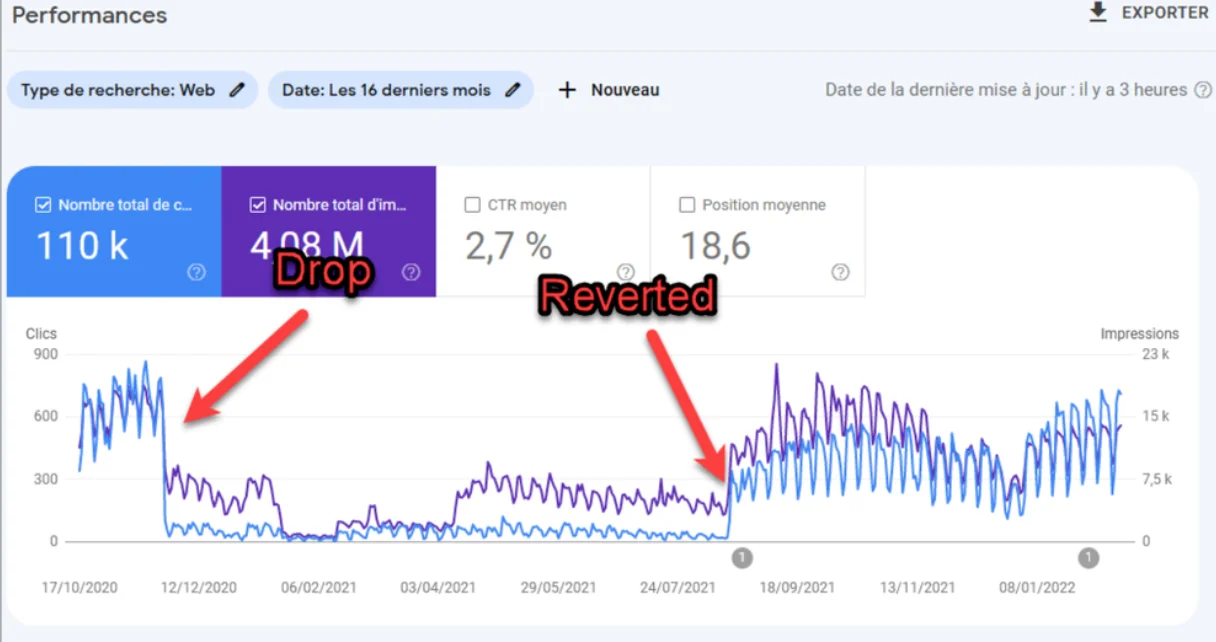Enable the CTR moyen checkbox

click(x=473, y=205)
